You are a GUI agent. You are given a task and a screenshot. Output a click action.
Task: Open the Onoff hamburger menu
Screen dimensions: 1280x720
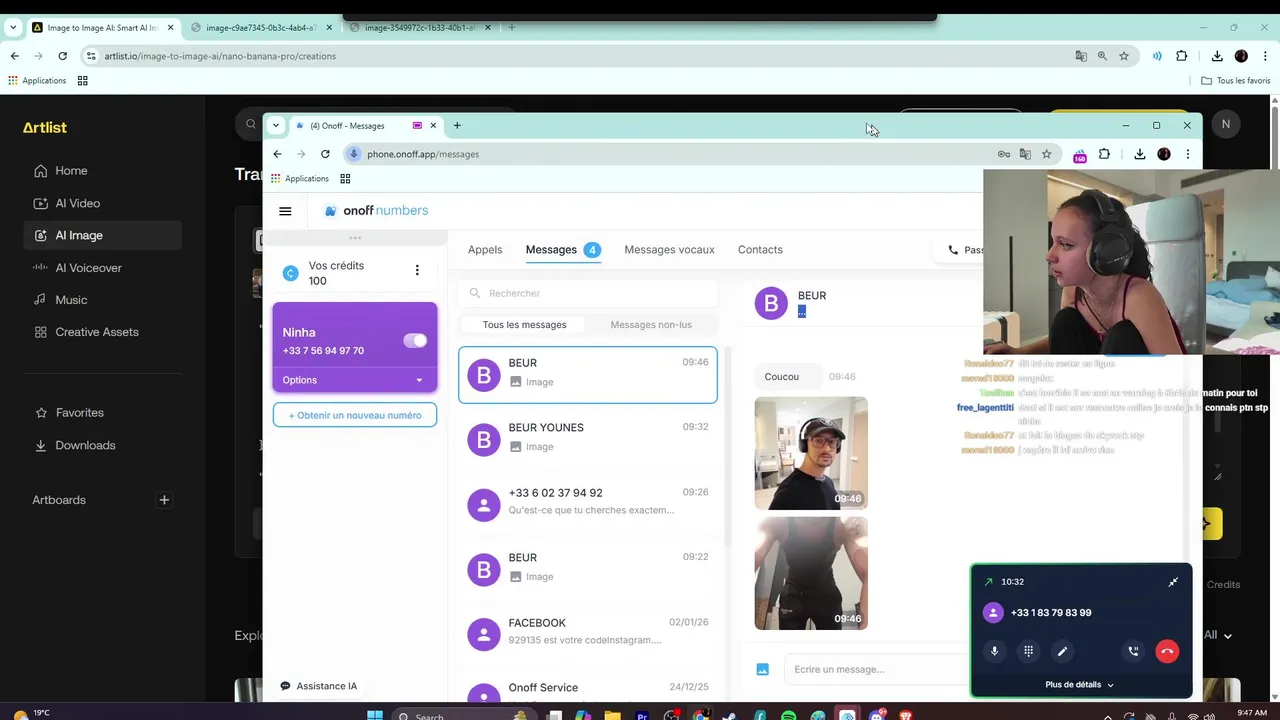coord(285,211)
